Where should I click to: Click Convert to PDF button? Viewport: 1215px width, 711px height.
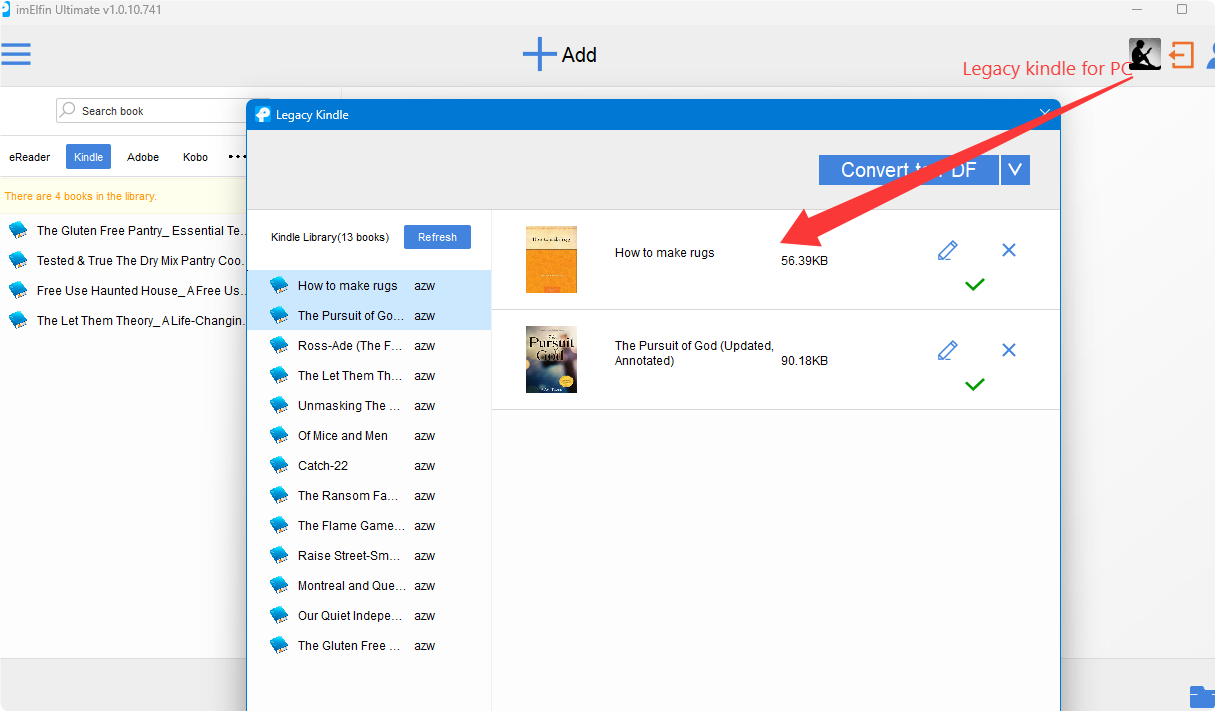point(908,170)
